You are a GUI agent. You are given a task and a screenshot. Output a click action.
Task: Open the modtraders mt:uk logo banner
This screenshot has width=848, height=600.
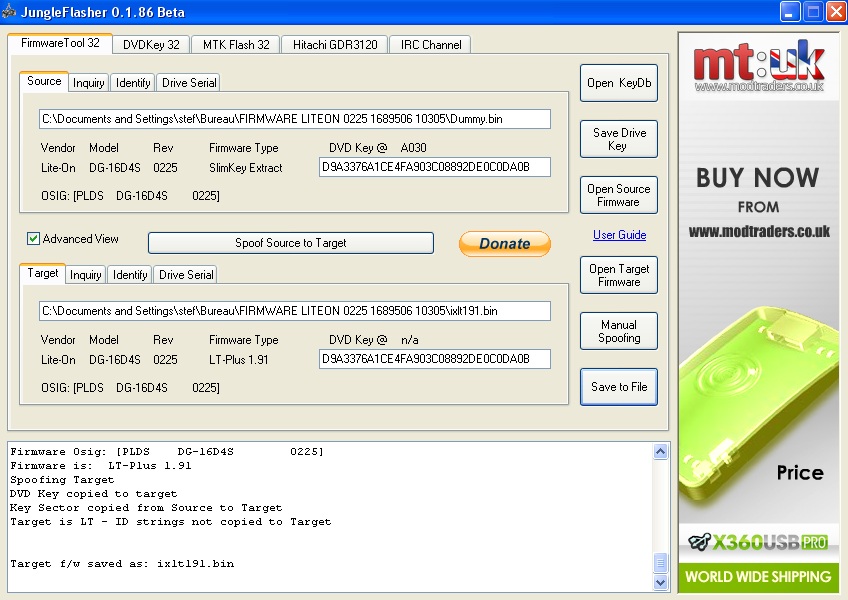point(758,65)
